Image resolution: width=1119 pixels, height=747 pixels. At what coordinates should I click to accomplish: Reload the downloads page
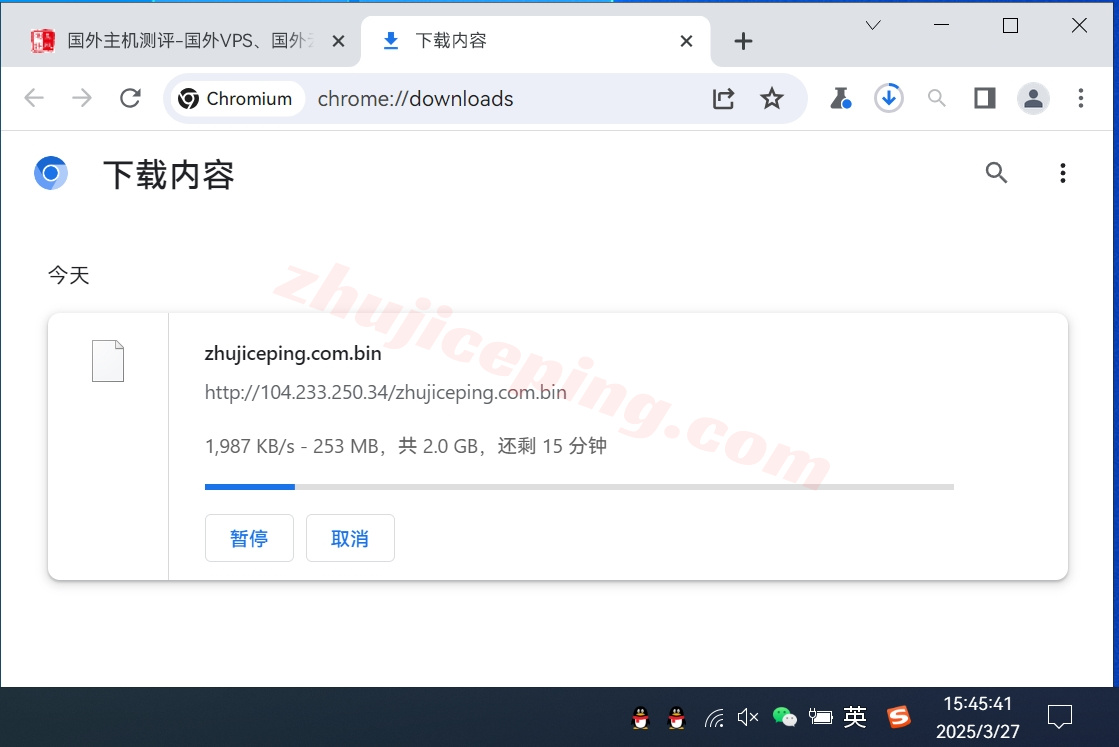click(x=130, y=98)
